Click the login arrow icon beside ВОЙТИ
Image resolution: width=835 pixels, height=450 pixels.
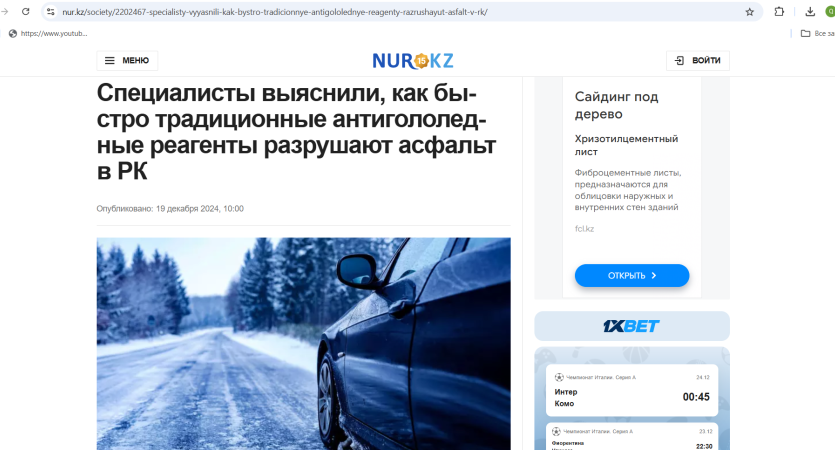(x=680, y=61)
